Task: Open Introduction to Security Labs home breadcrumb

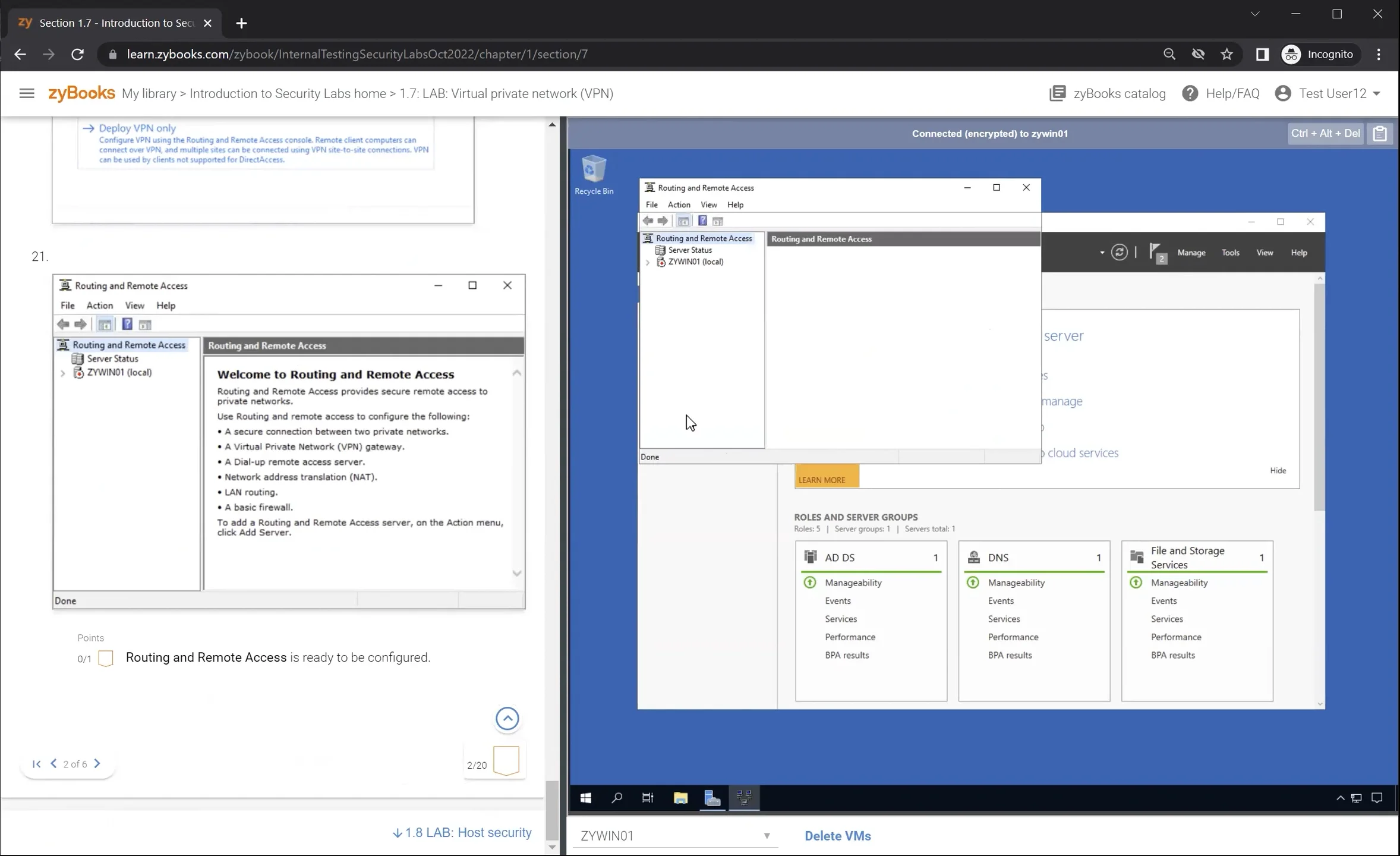Action: pyautogui.click(x=288, y=93)
